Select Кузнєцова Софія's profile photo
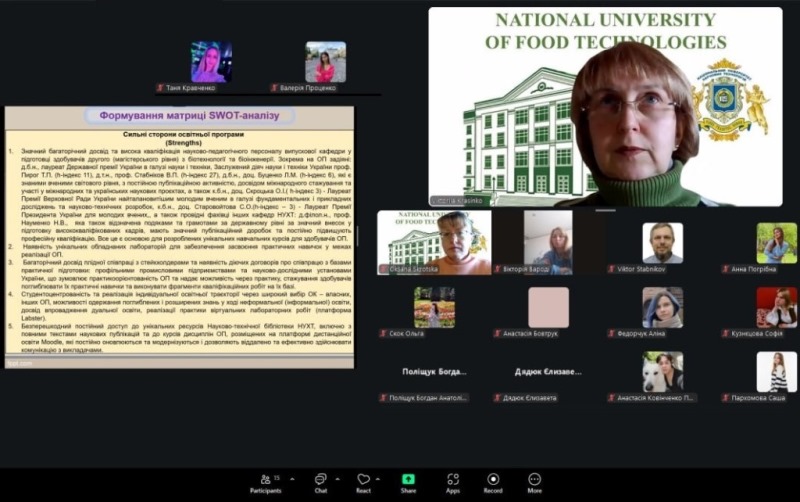Screen dimensions: 800x502 coord(777,307)
